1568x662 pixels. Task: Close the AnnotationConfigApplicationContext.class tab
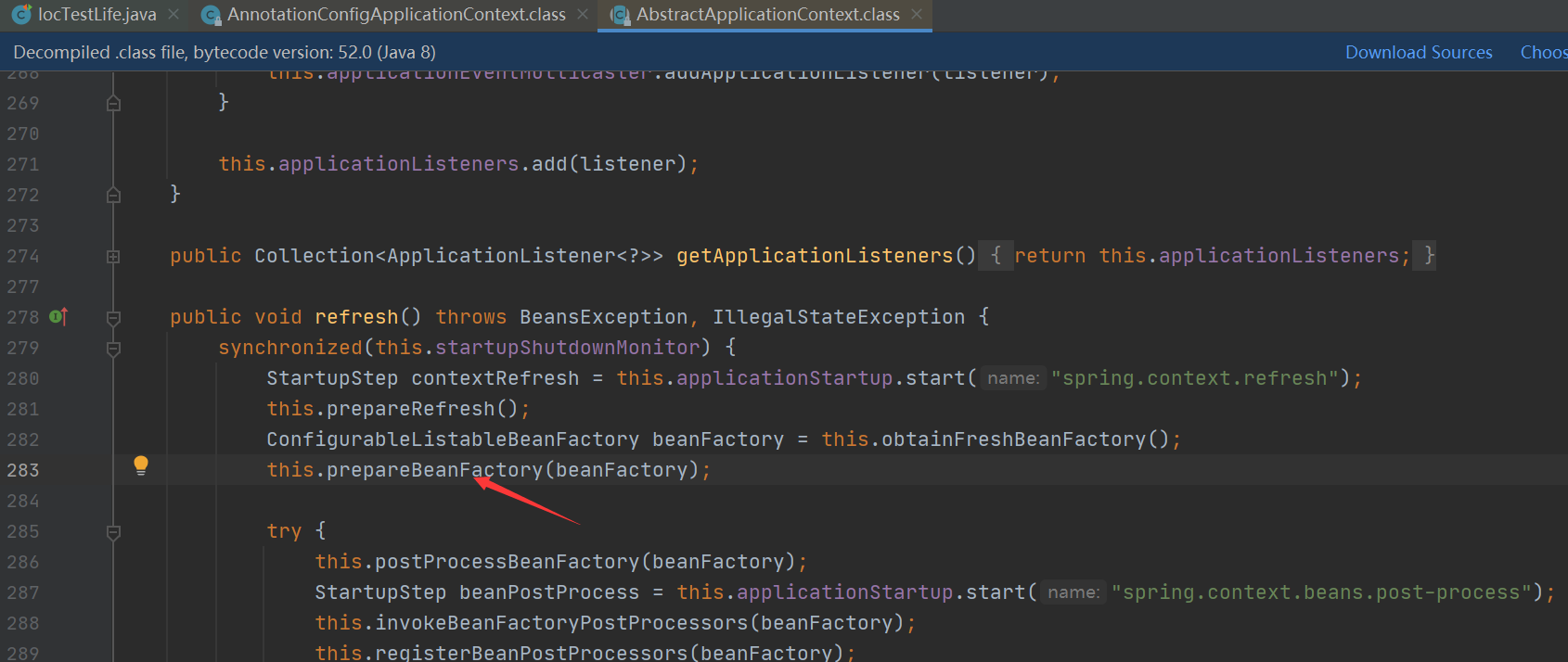click(x=583, y=15)
